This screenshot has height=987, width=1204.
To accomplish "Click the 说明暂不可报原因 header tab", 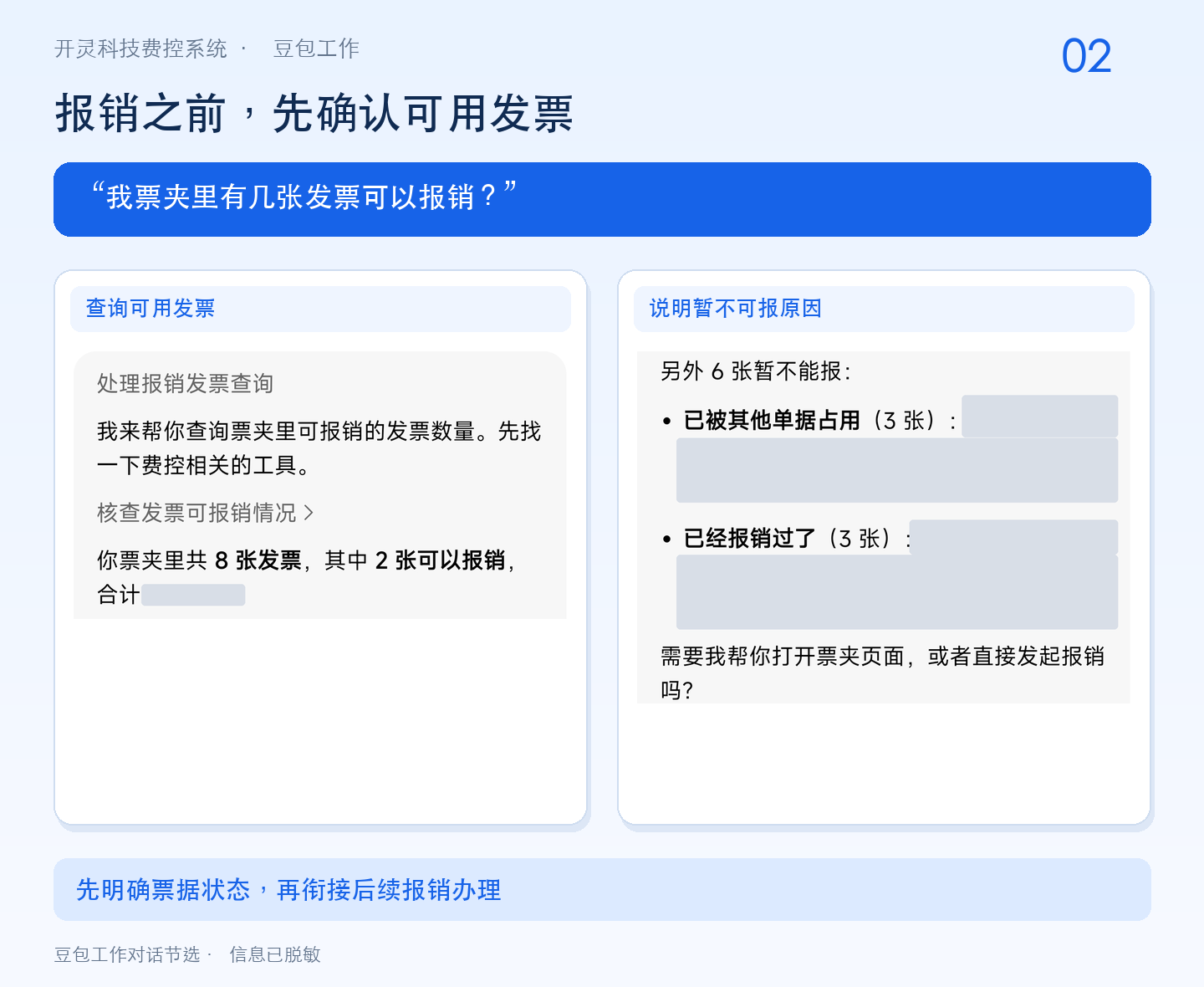I will point(884,309).
